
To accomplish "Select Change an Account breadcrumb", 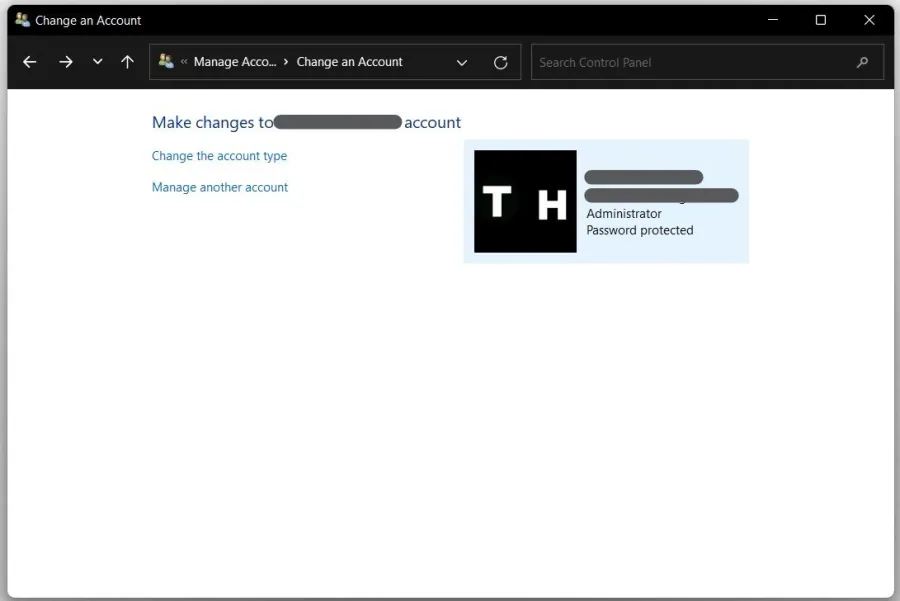I will click(350, 62).
